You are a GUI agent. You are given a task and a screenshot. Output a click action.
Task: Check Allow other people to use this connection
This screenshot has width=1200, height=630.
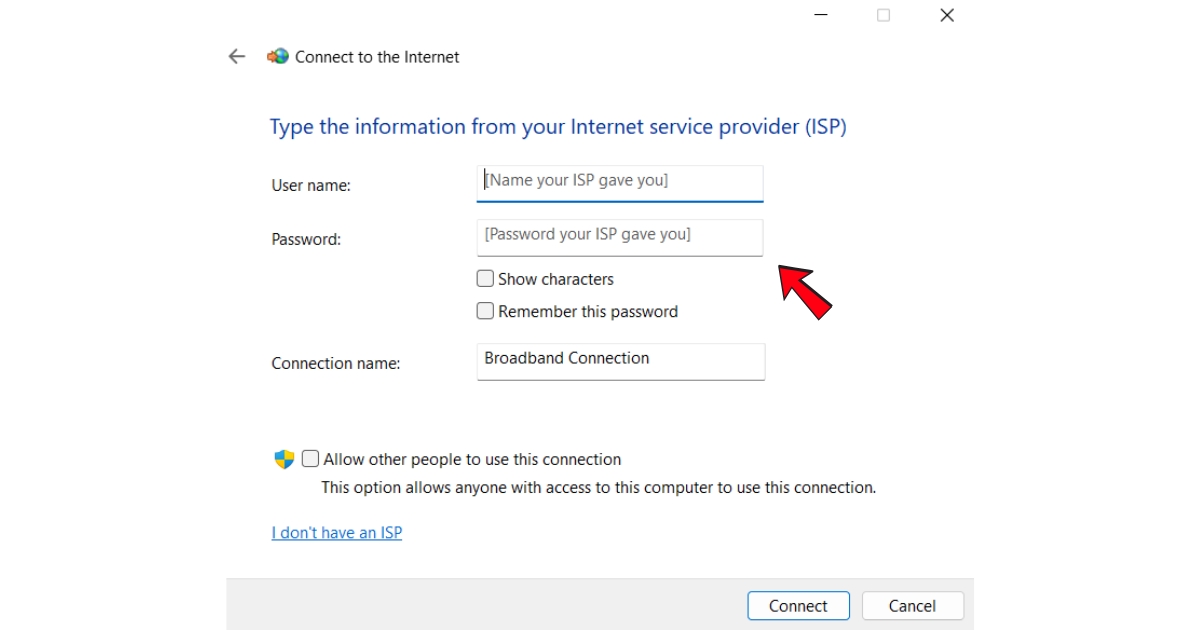tap(311, 459)
